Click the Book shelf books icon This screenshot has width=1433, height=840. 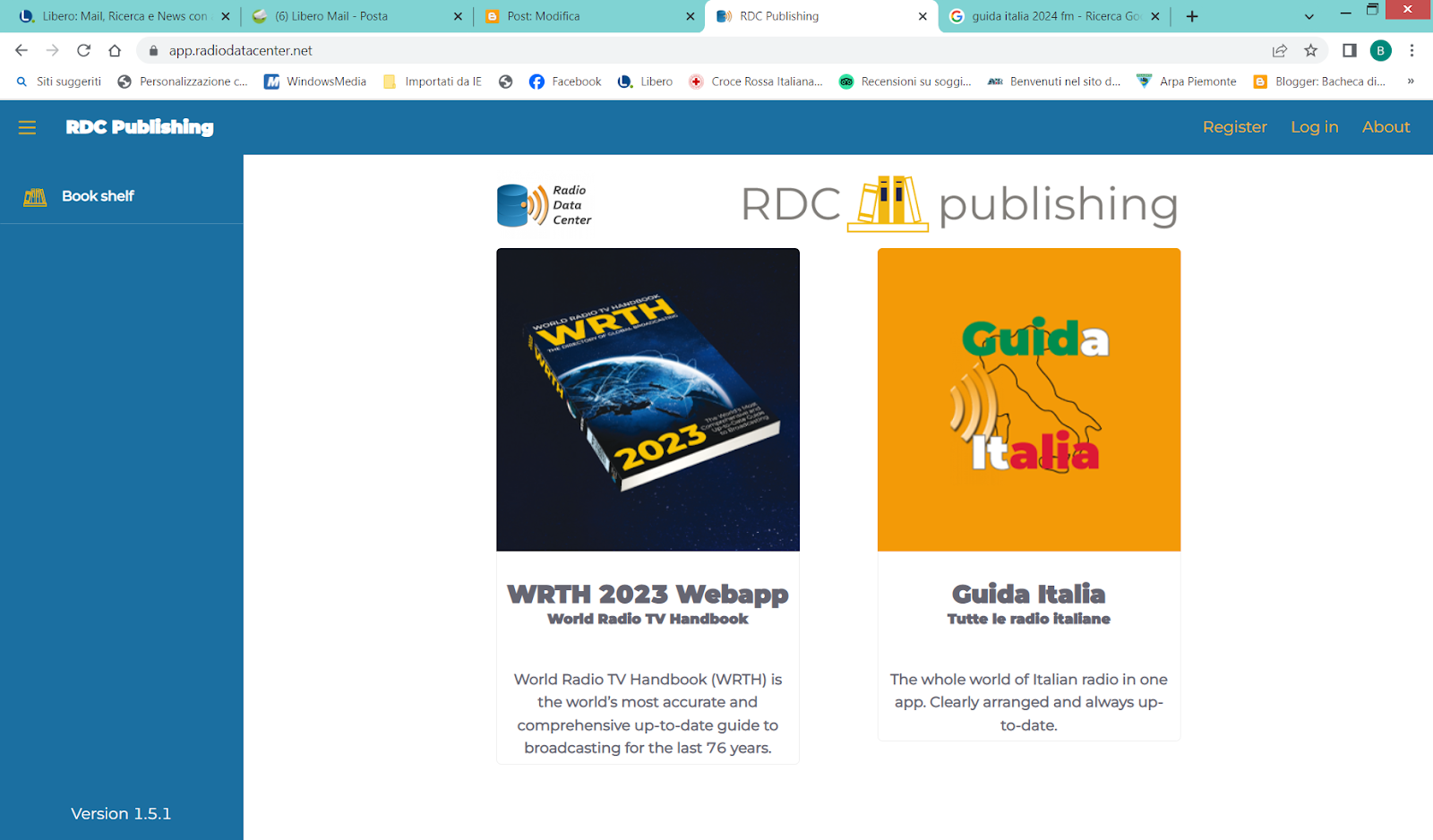pyautogui.click(x=35, y=197)
